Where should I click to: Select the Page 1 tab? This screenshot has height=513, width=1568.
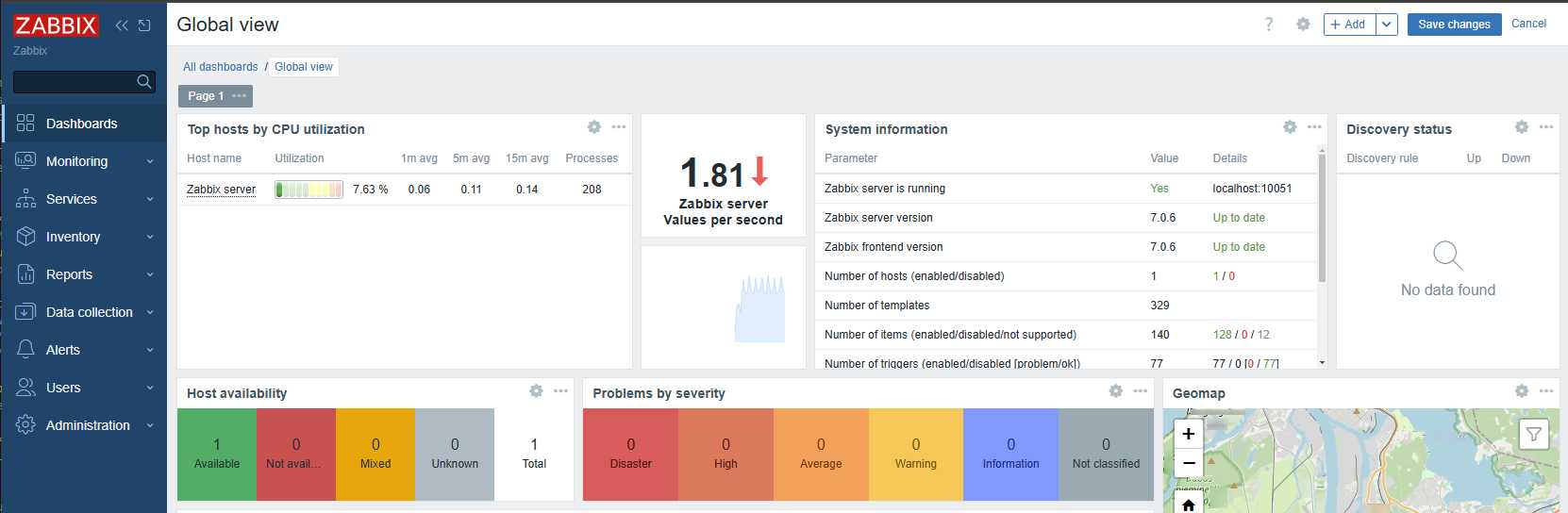coord(206,96)
